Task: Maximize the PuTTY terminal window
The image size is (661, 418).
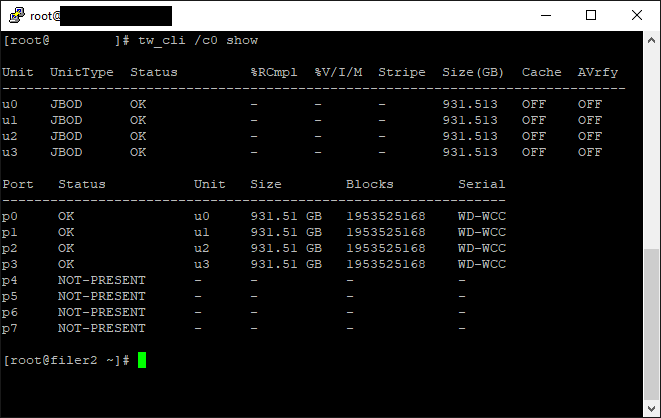Action: pos(591,16)
